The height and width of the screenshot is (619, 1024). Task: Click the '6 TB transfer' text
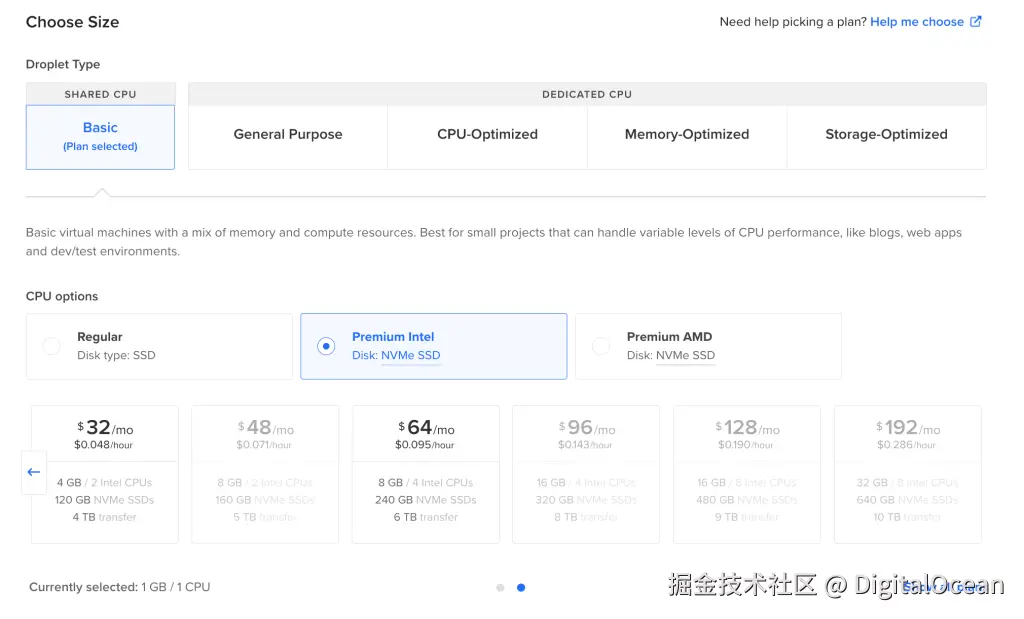coord(426,517)
